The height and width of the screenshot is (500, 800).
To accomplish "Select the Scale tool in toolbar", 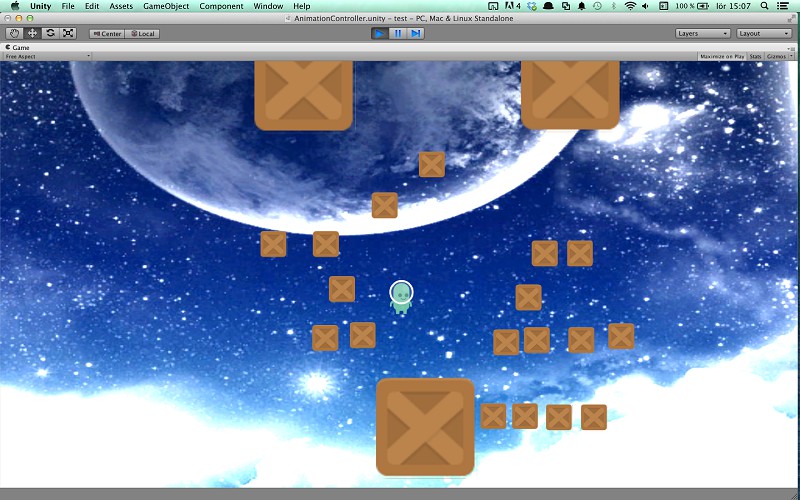I will [x=68, y=33].
